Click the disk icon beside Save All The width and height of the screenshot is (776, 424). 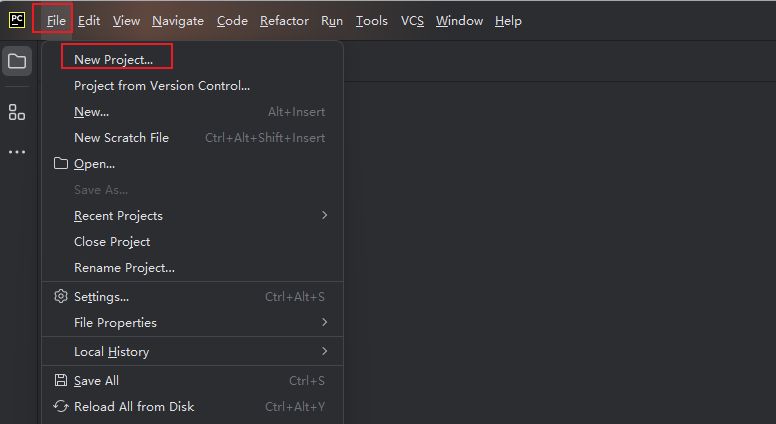61,380
